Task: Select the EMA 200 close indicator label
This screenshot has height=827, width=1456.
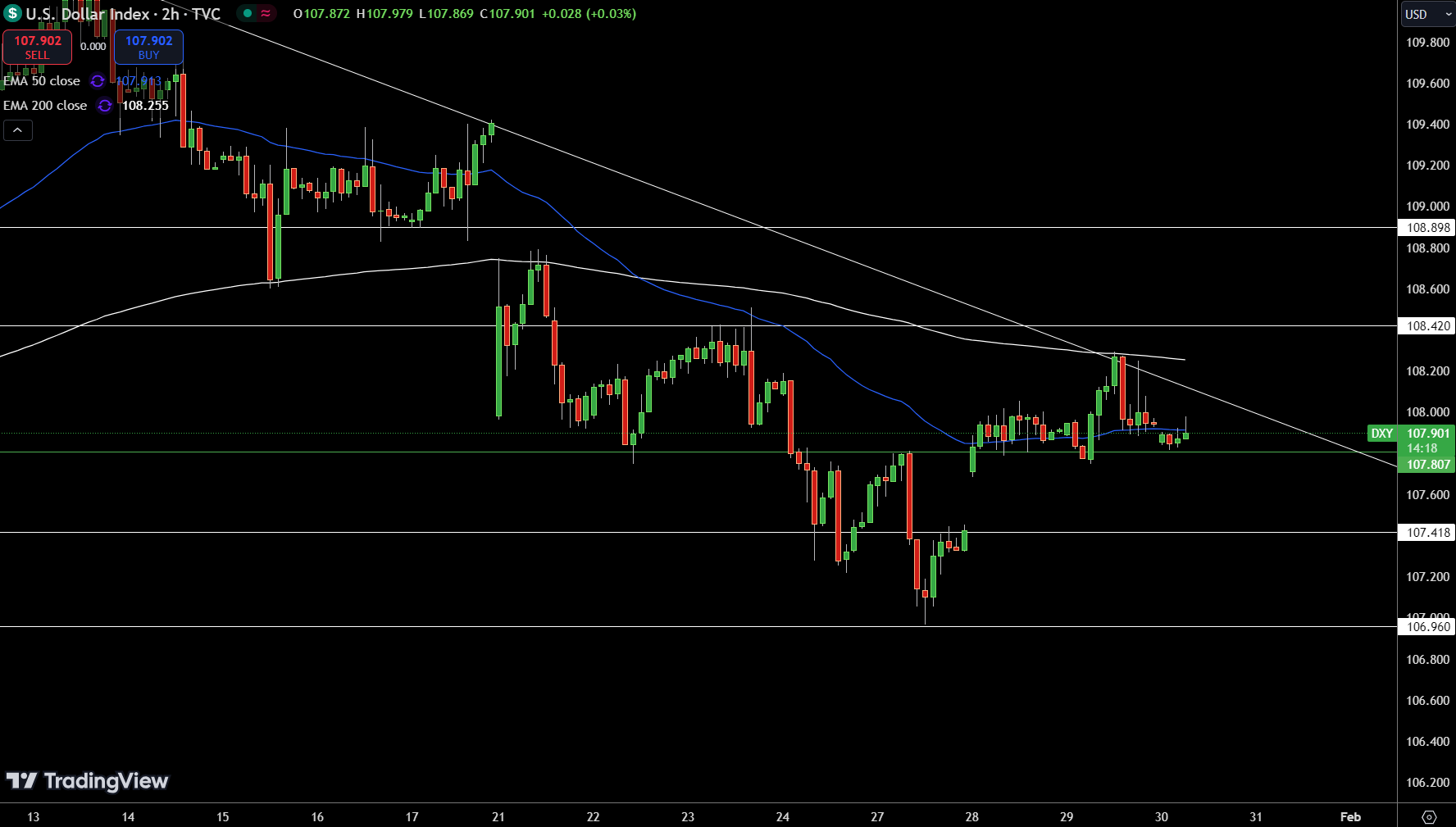Action: [45, 105]
